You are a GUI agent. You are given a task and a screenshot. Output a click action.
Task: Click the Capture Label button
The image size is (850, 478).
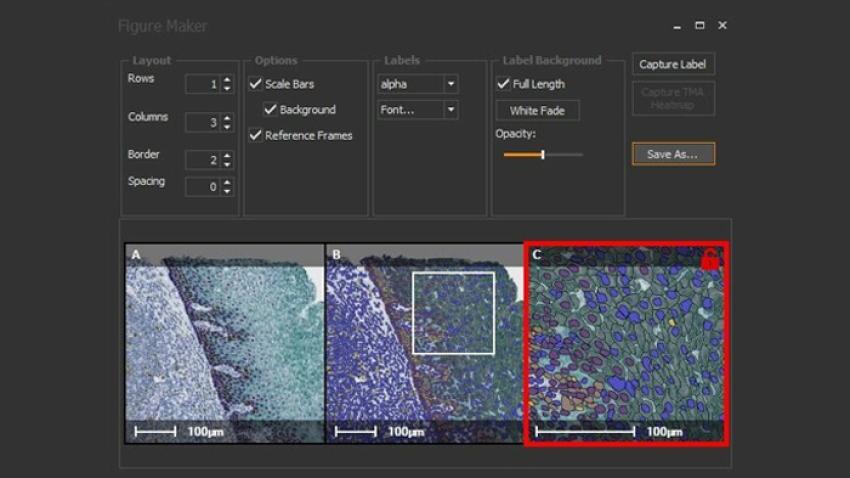coord(673,65)
